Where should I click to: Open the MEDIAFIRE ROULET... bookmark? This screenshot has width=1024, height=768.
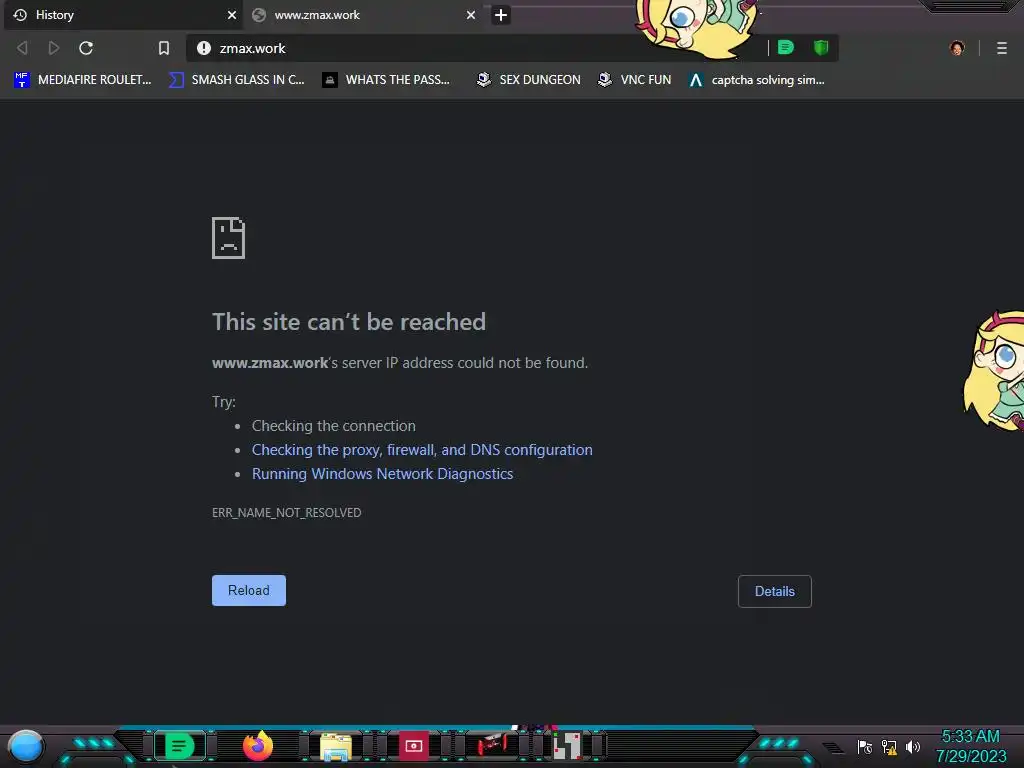82,80
